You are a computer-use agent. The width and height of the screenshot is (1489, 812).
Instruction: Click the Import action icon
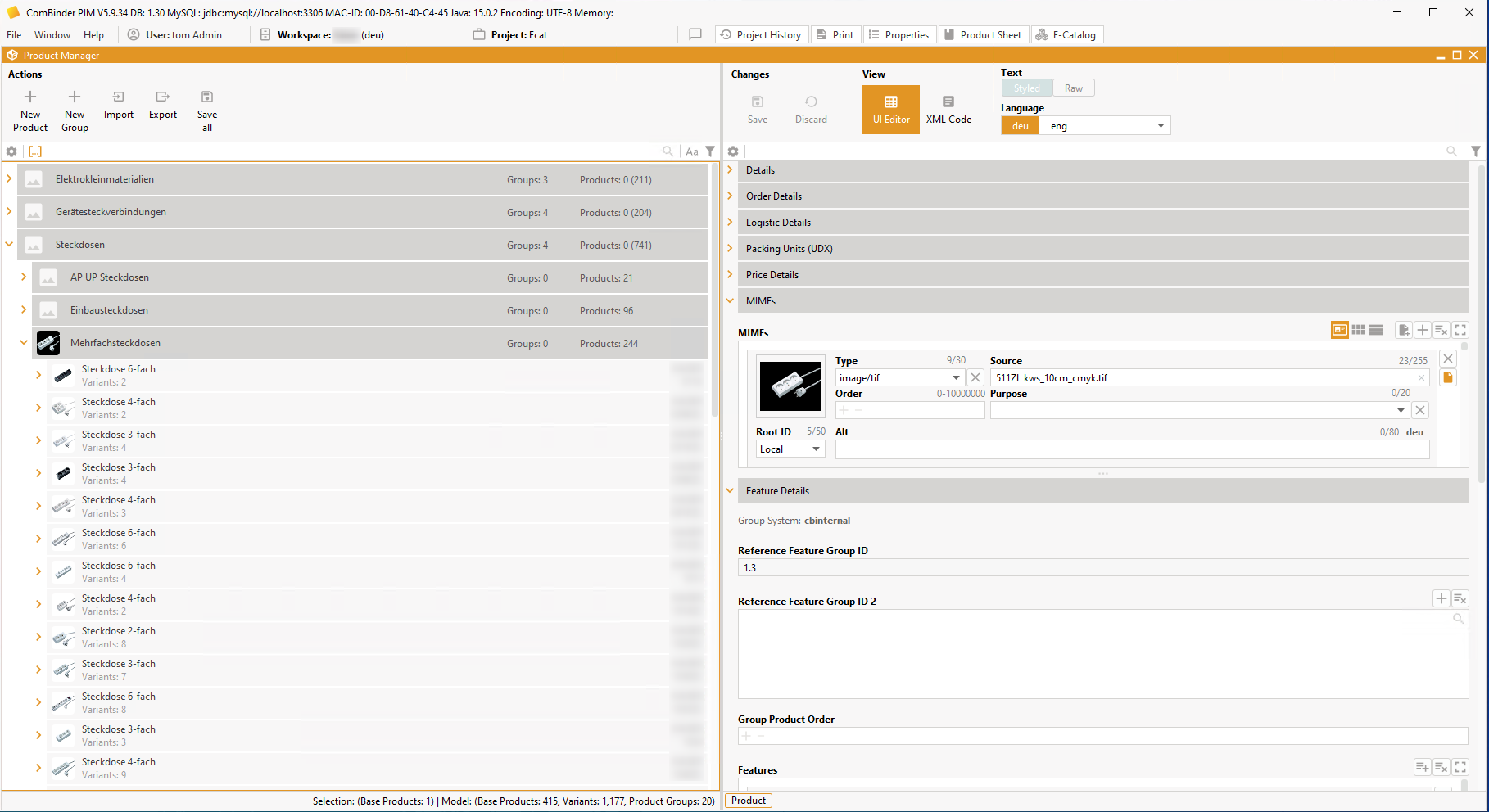pyautogui.click(x=118, y=97)
